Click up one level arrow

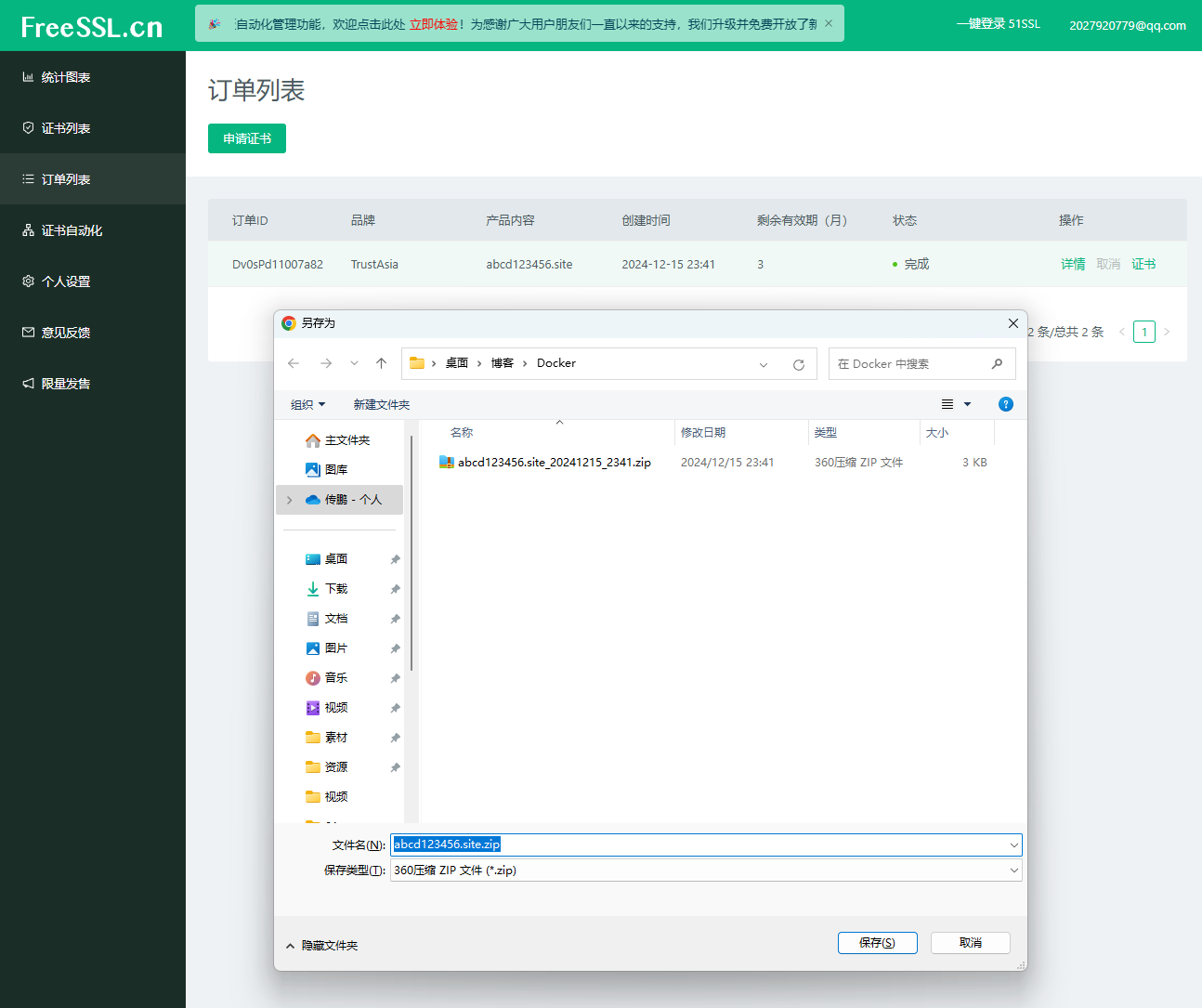pos(381,363)
